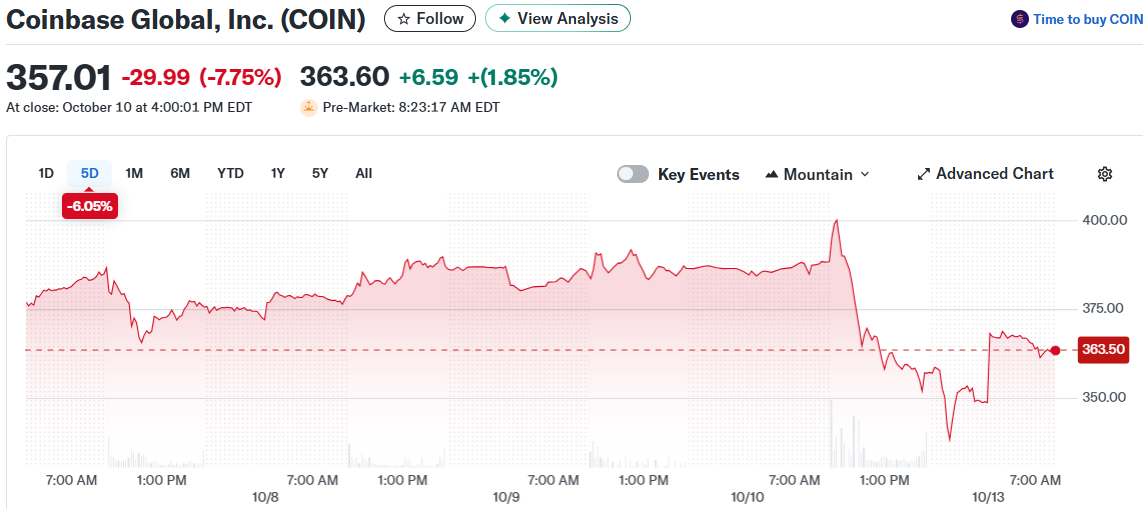Toggle the Key Events switch
1143x509 pixels.
[x=633, y=174]
